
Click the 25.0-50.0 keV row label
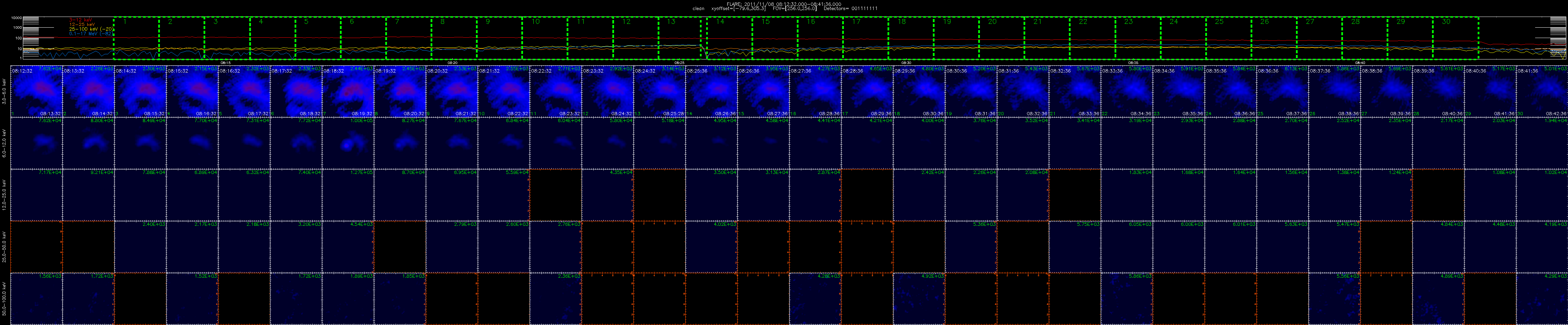[5, 247]
